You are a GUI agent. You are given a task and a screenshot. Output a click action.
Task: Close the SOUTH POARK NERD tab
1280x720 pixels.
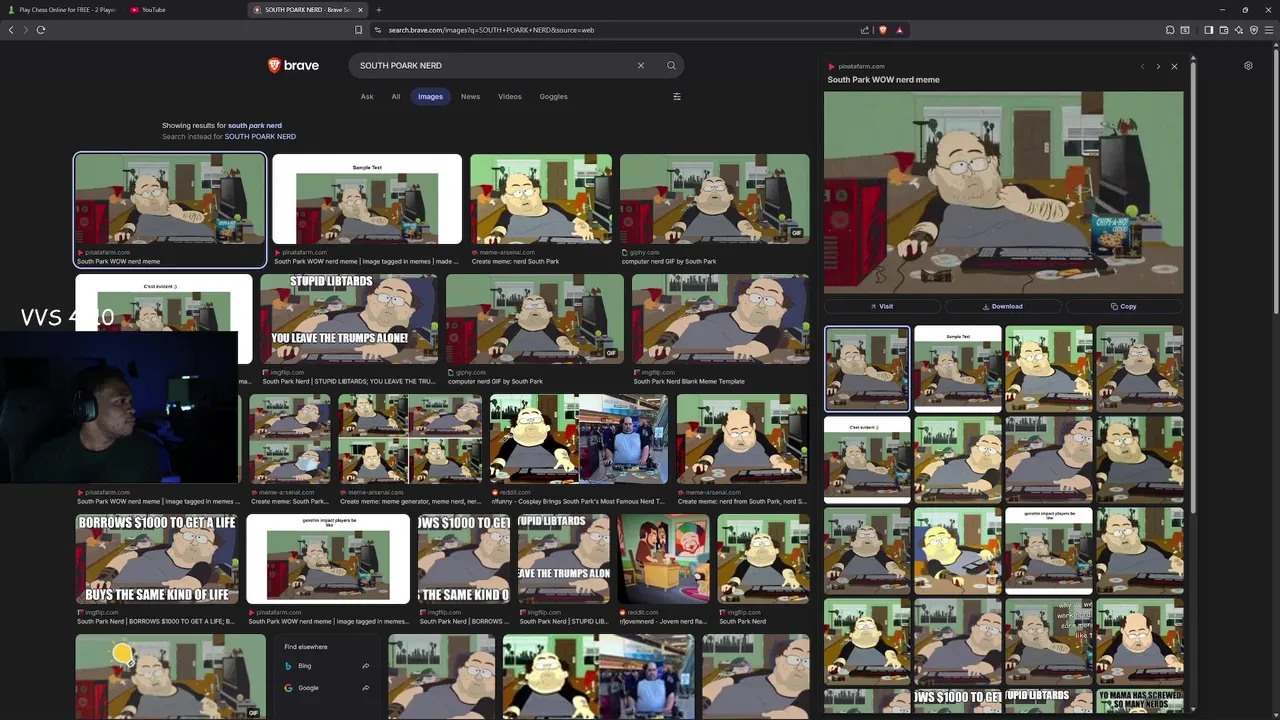pyautogui.click(x=361, y=10)
